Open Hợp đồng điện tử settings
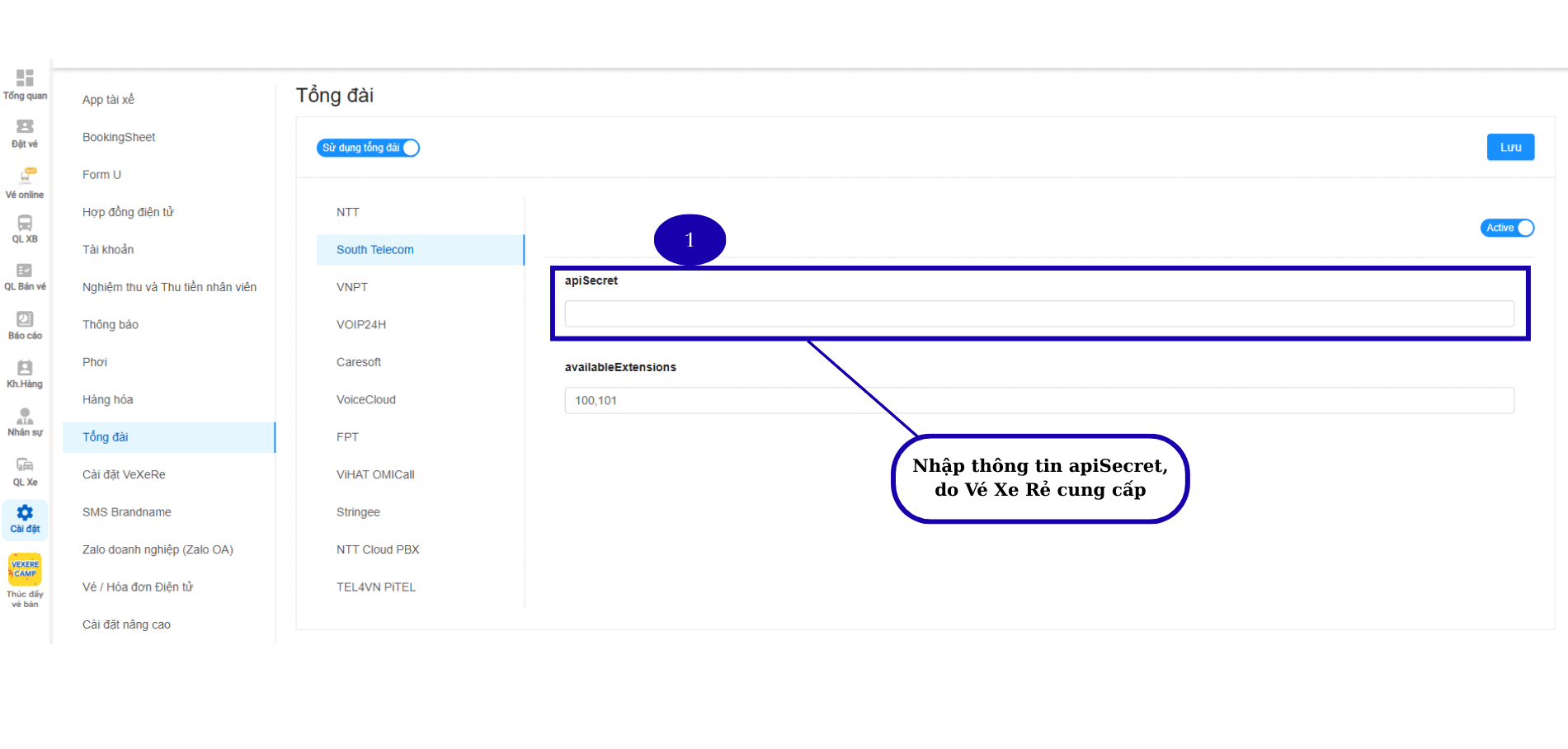 click(128, 212)
